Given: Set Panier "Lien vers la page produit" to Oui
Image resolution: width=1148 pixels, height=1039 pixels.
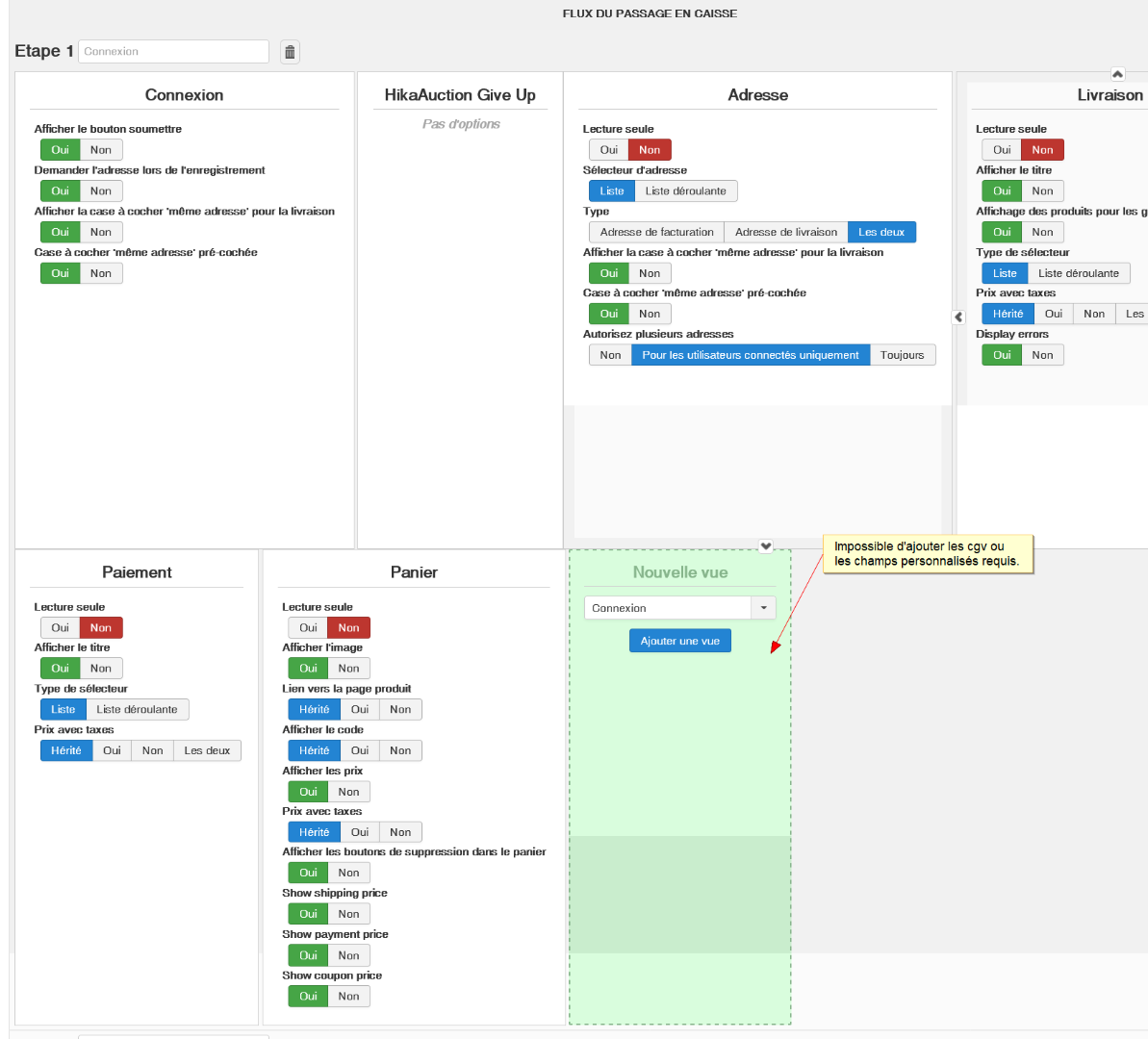Looking at the screenshot, I should 360,709.
